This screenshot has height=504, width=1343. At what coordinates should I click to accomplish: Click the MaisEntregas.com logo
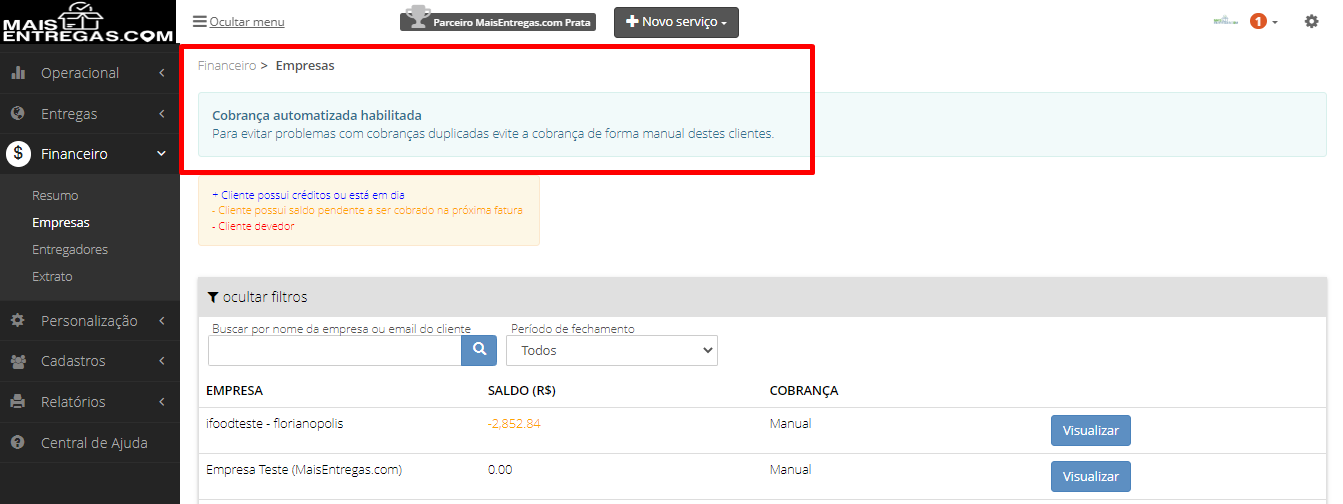pos(89,22)
